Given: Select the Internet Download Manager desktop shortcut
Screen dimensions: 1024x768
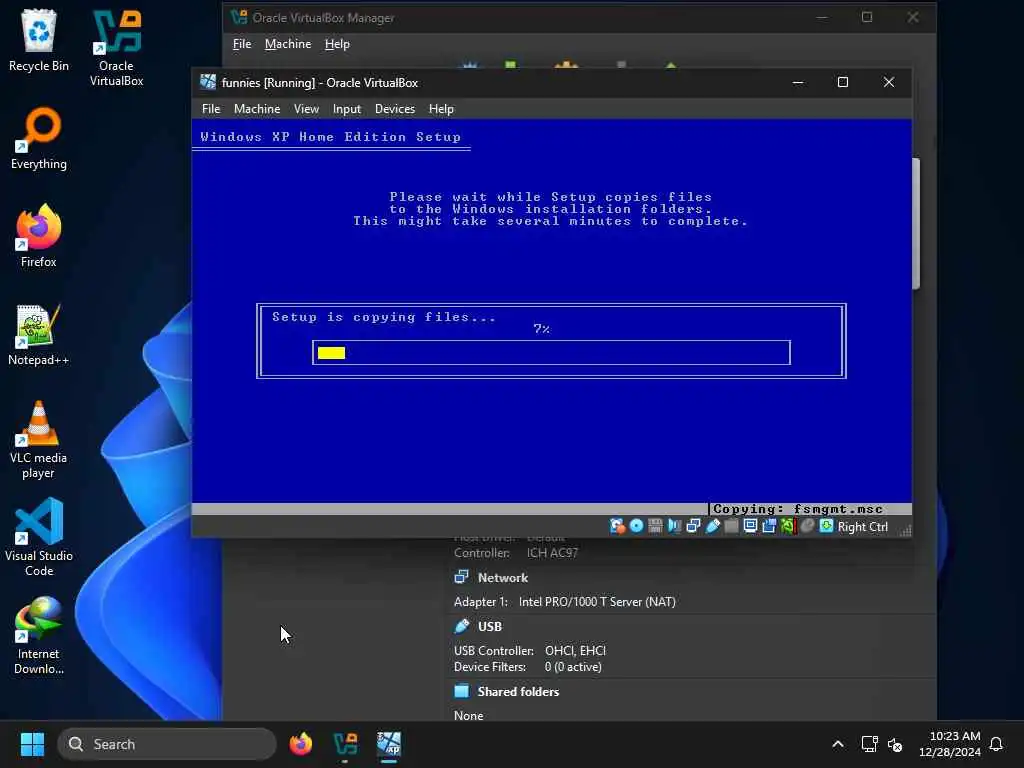Looking at the screenshot, I should 39,636.
